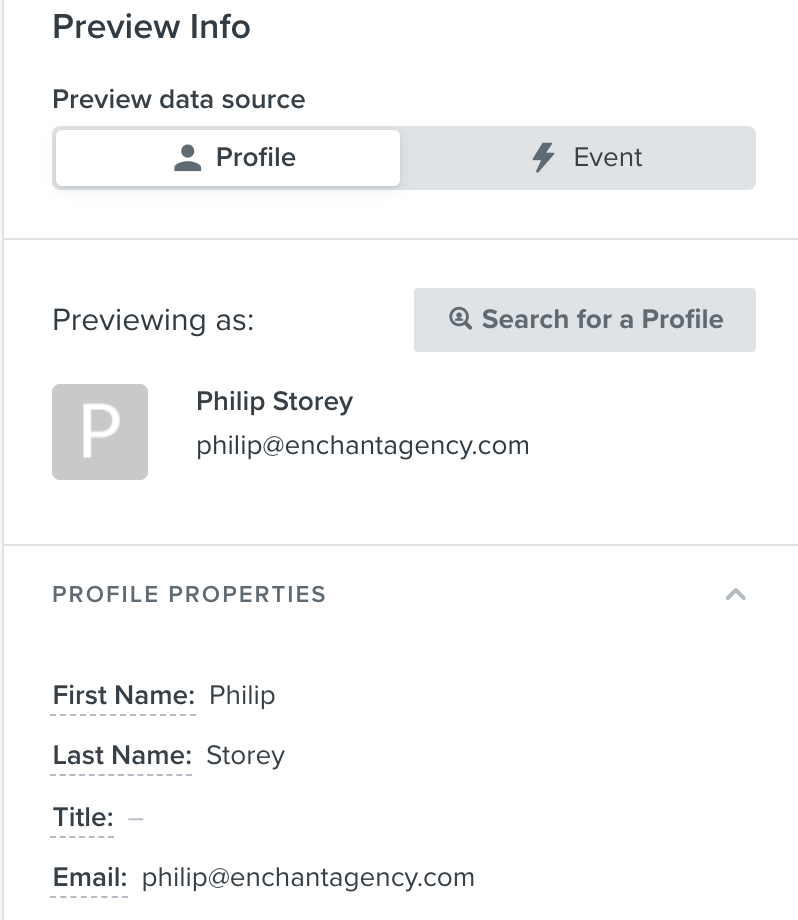Click the gray P avatar thumbnail
798x920 pixels.
coord(100,432)
